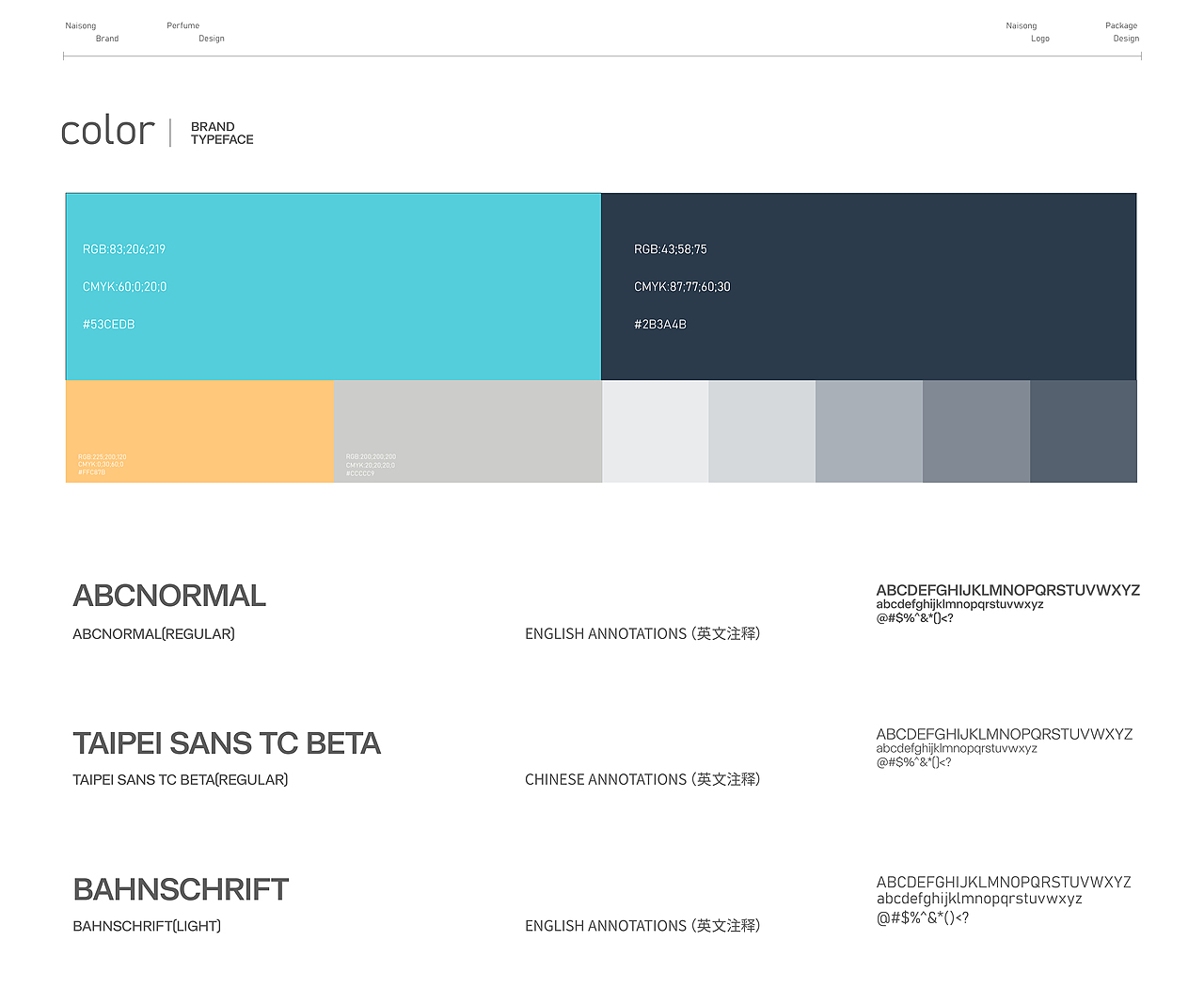The height and width of the screenshot is (989, 1204).
Task: Select the 'ABCNORMAL(REGULAR)' caption
Action: click(154, 634)
